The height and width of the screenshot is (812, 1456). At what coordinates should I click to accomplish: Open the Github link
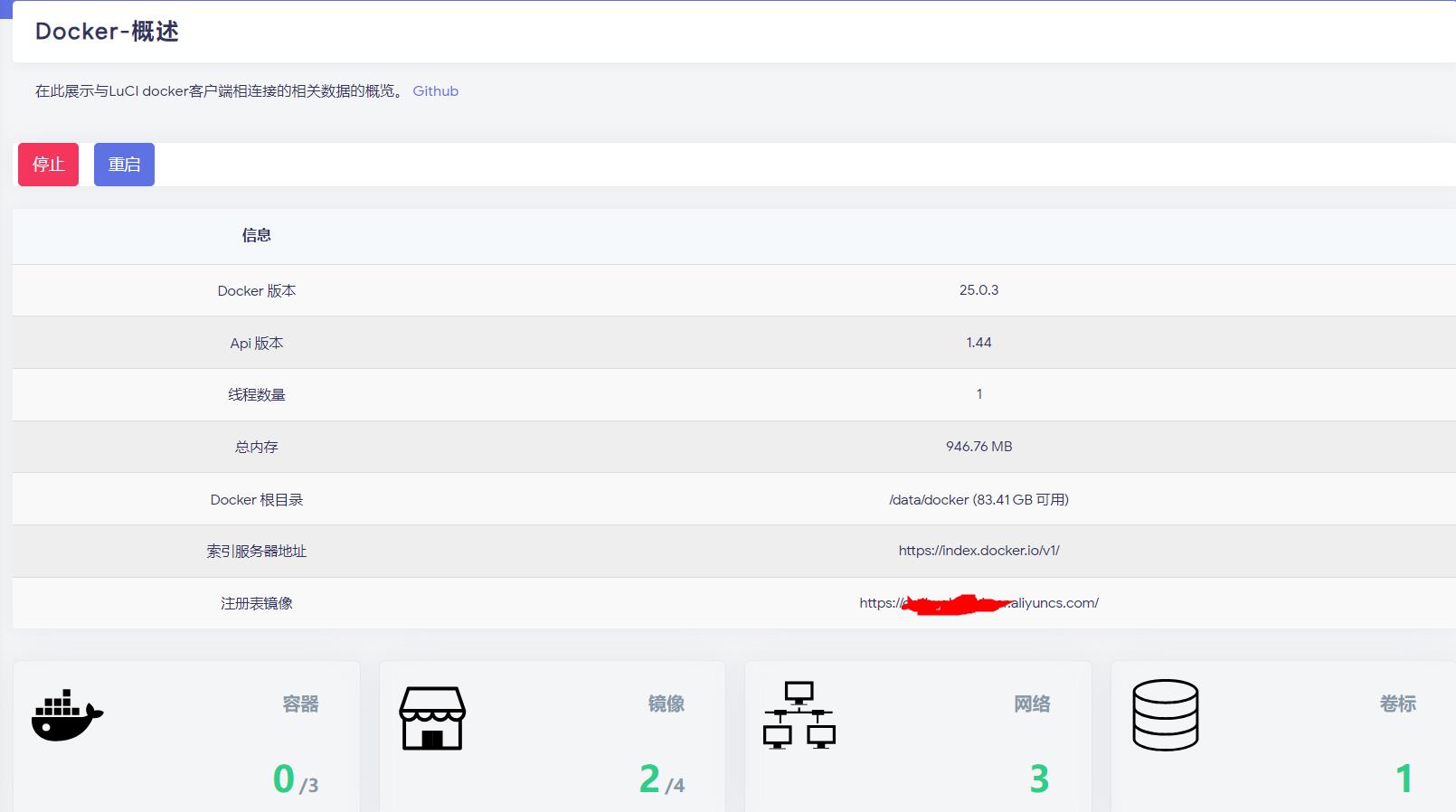click(x=436, y=91)
